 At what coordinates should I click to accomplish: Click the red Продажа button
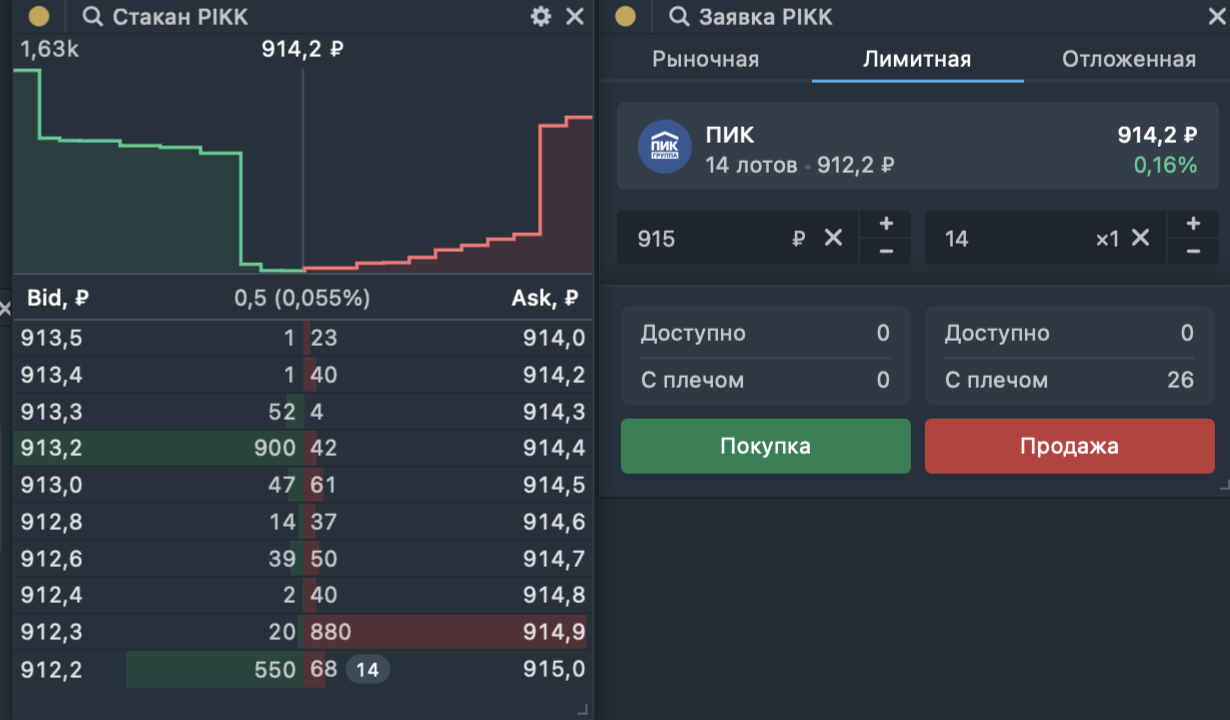click(x=1070, y=446)
